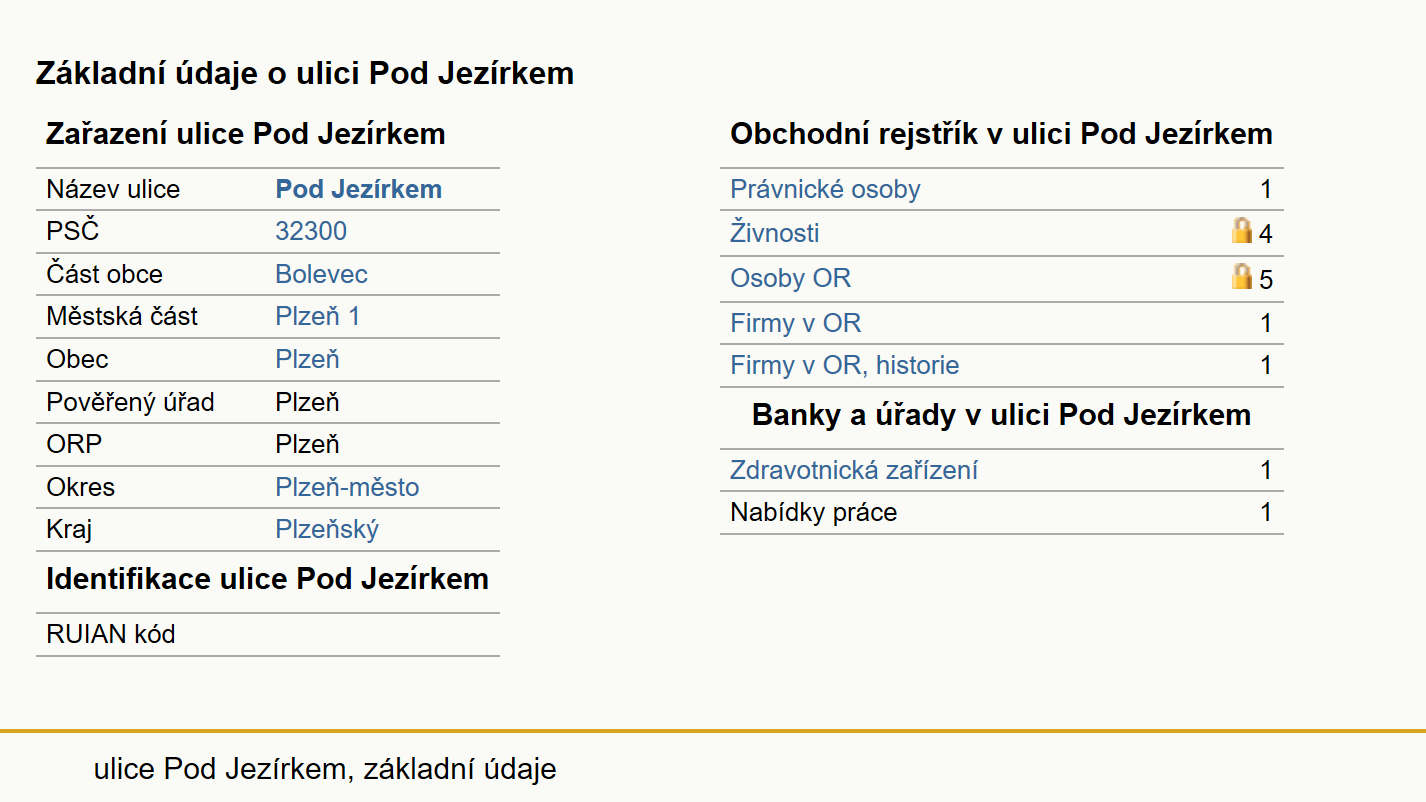The image size is (1426, 802).
Task: Open the Plzeň-město okres link
Action: pos(347,487)
